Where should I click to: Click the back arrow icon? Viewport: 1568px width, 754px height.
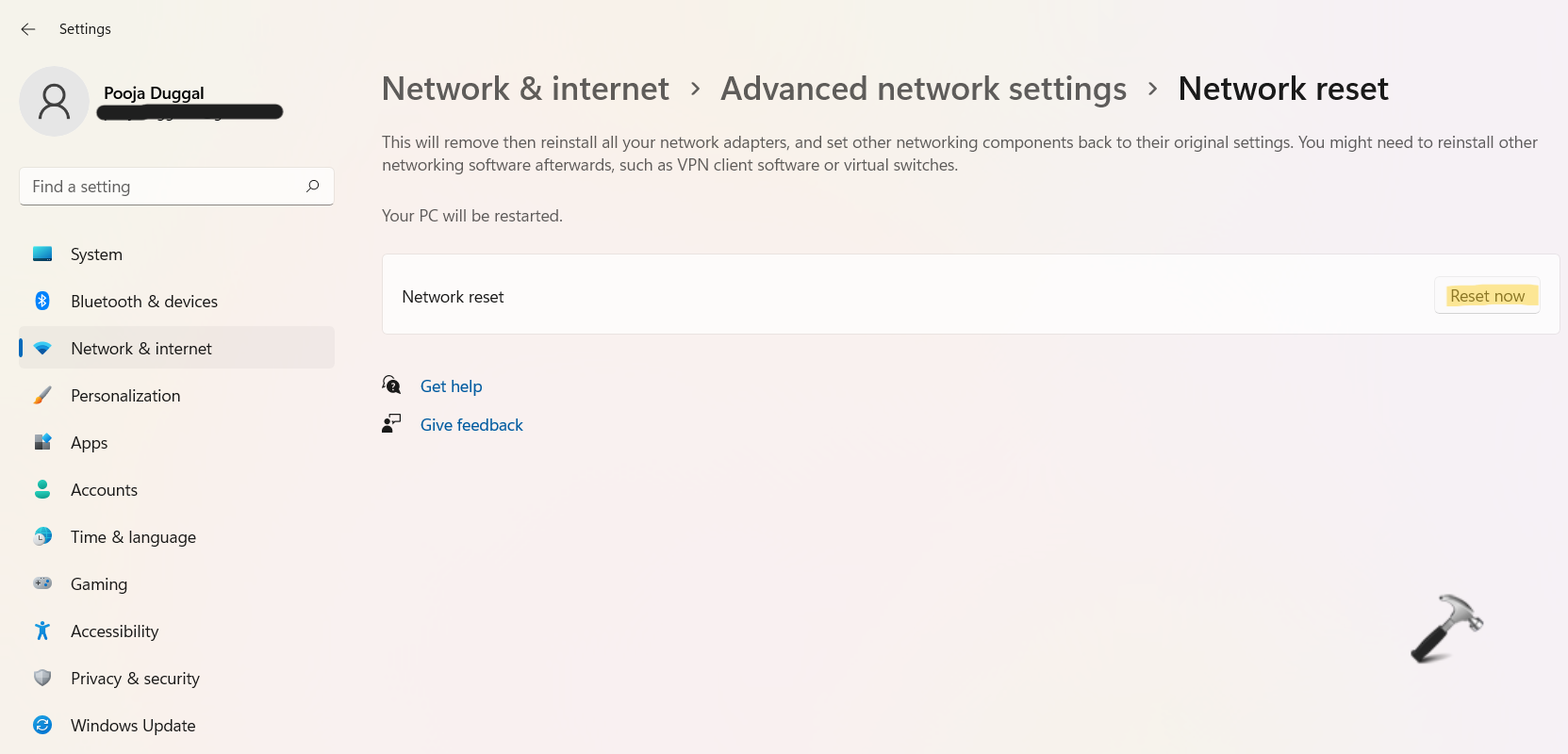(28, 29)
